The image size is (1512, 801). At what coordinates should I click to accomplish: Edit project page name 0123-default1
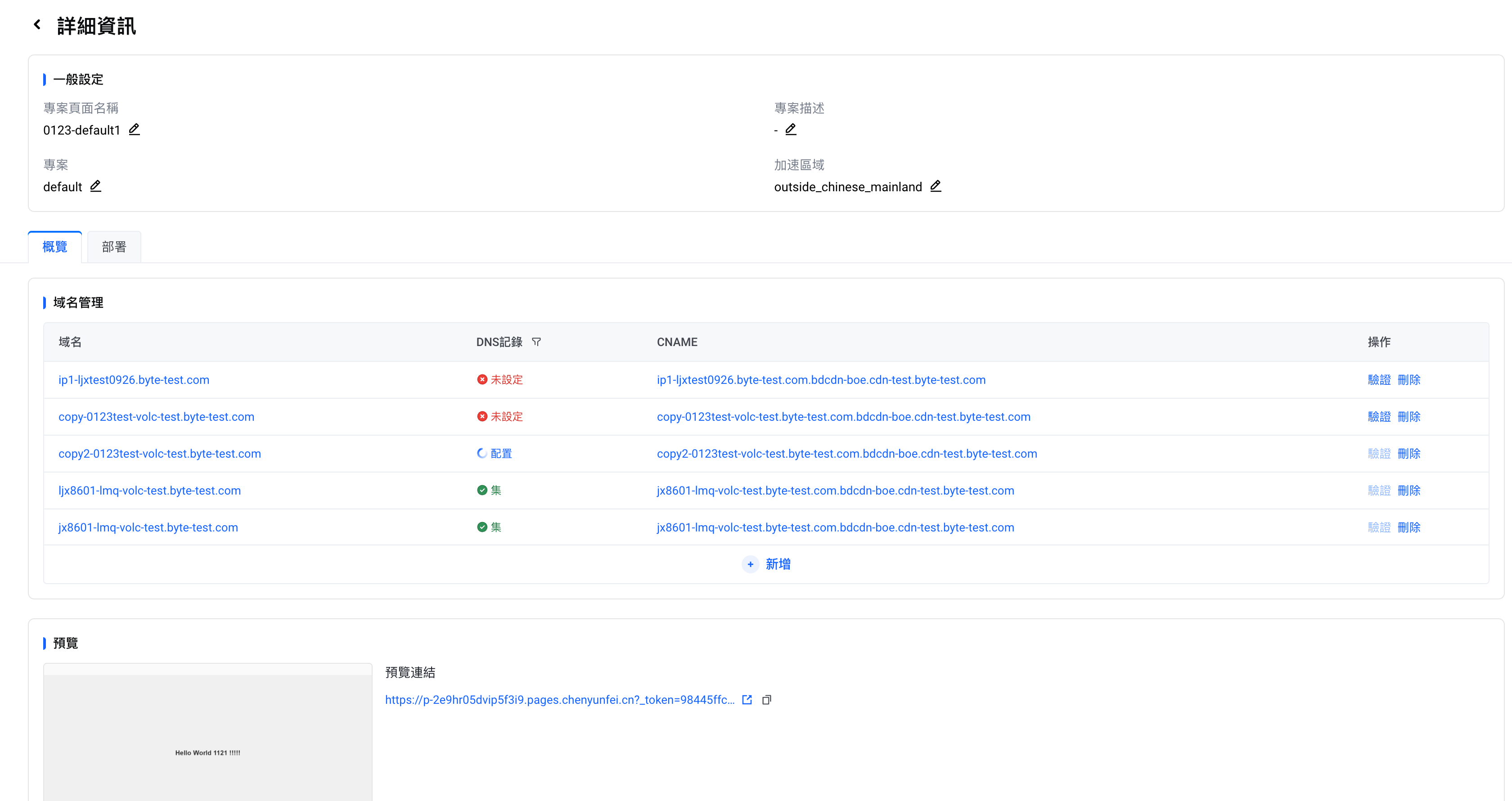135,129
